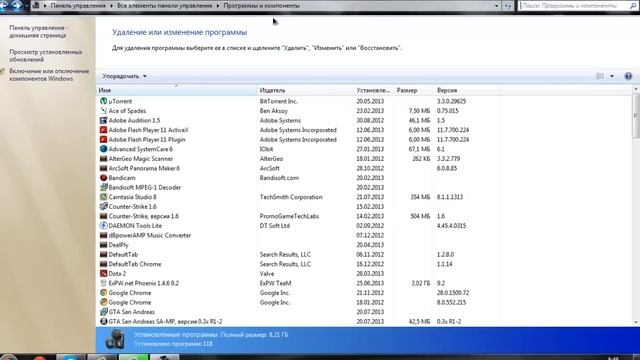Click Adobe Flash Player 11 ActiveX icon
This screenshot has width=640, height=360.
click(104, 130)
